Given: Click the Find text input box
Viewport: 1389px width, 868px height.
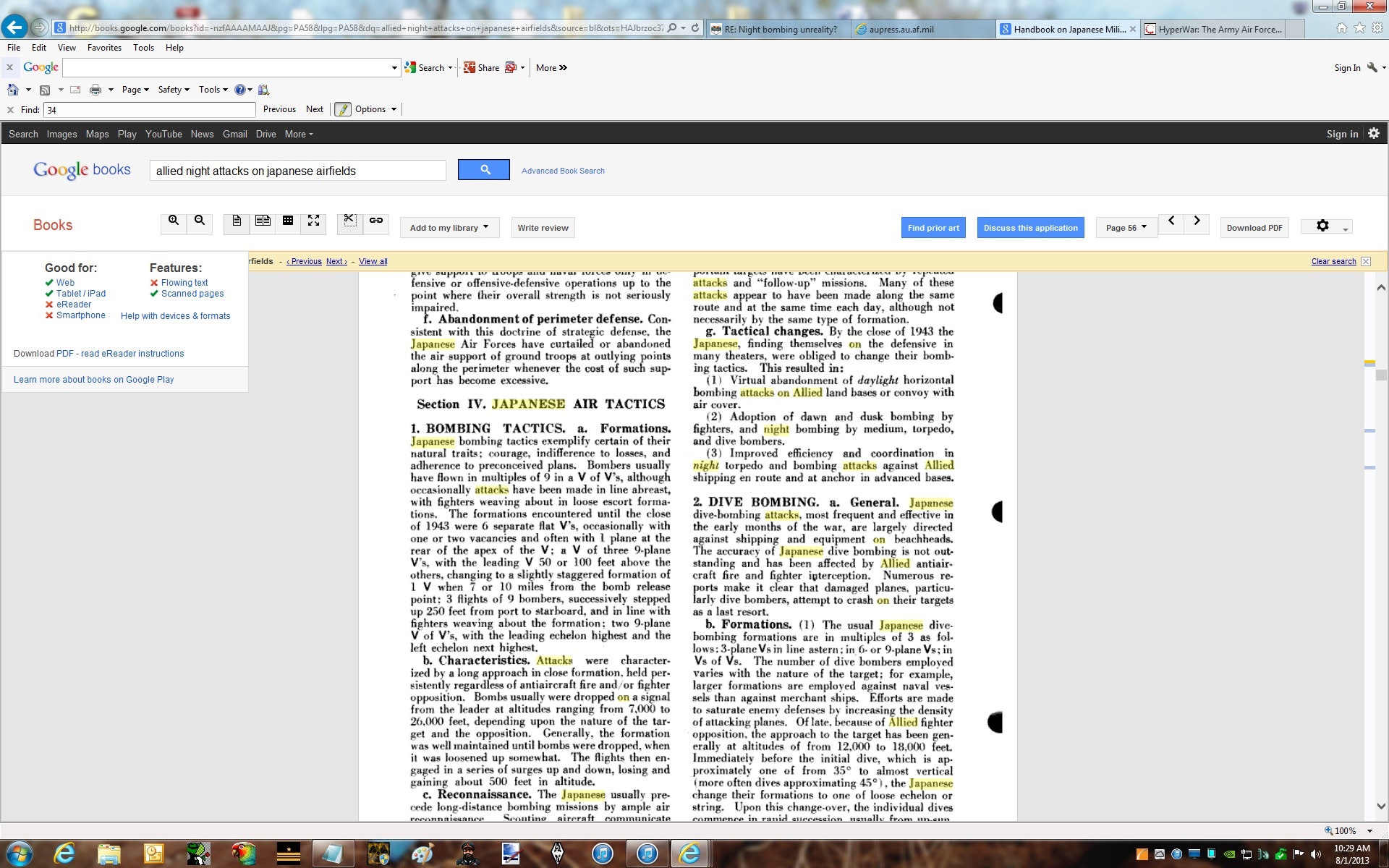Looking at the screenshot, I should 150,110.
